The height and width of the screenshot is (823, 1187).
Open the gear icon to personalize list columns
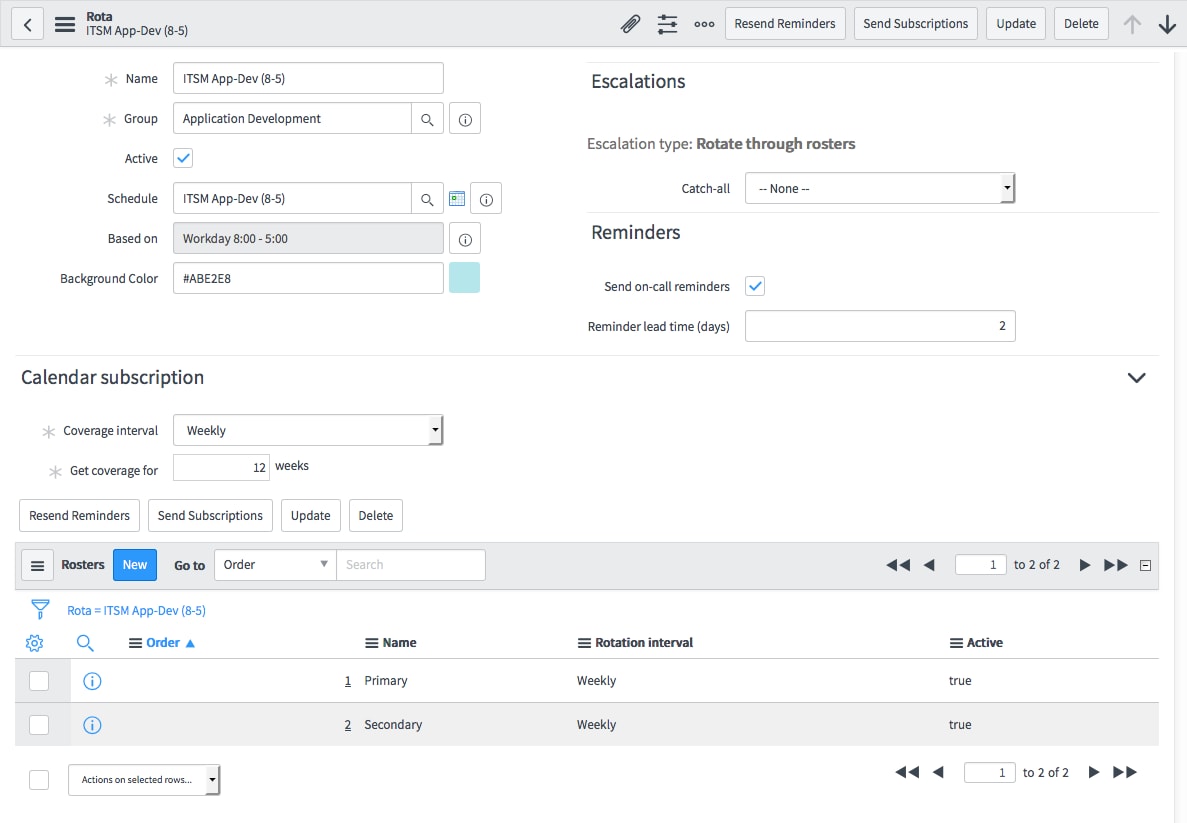[34, 643]
